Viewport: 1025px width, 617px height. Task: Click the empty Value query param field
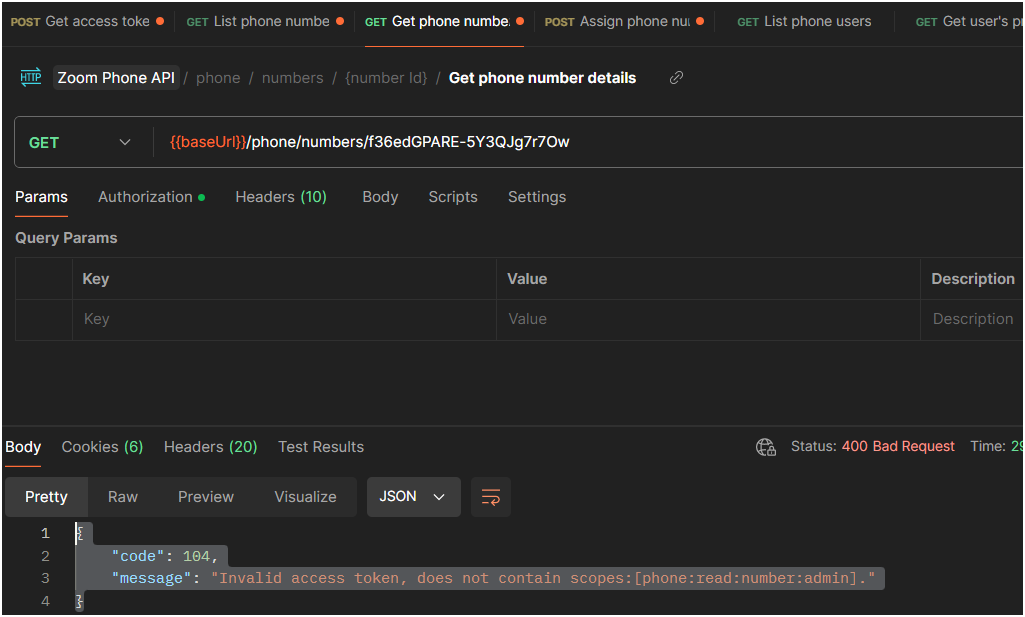(x=708, y=320)
